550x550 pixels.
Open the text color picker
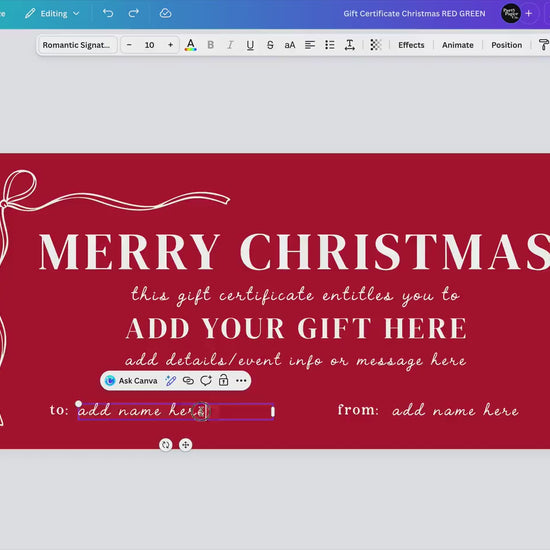coord(190,45)
